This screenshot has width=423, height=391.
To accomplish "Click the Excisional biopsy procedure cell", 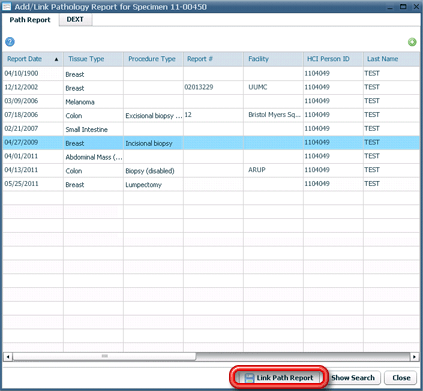I will [x=153, y=115].
